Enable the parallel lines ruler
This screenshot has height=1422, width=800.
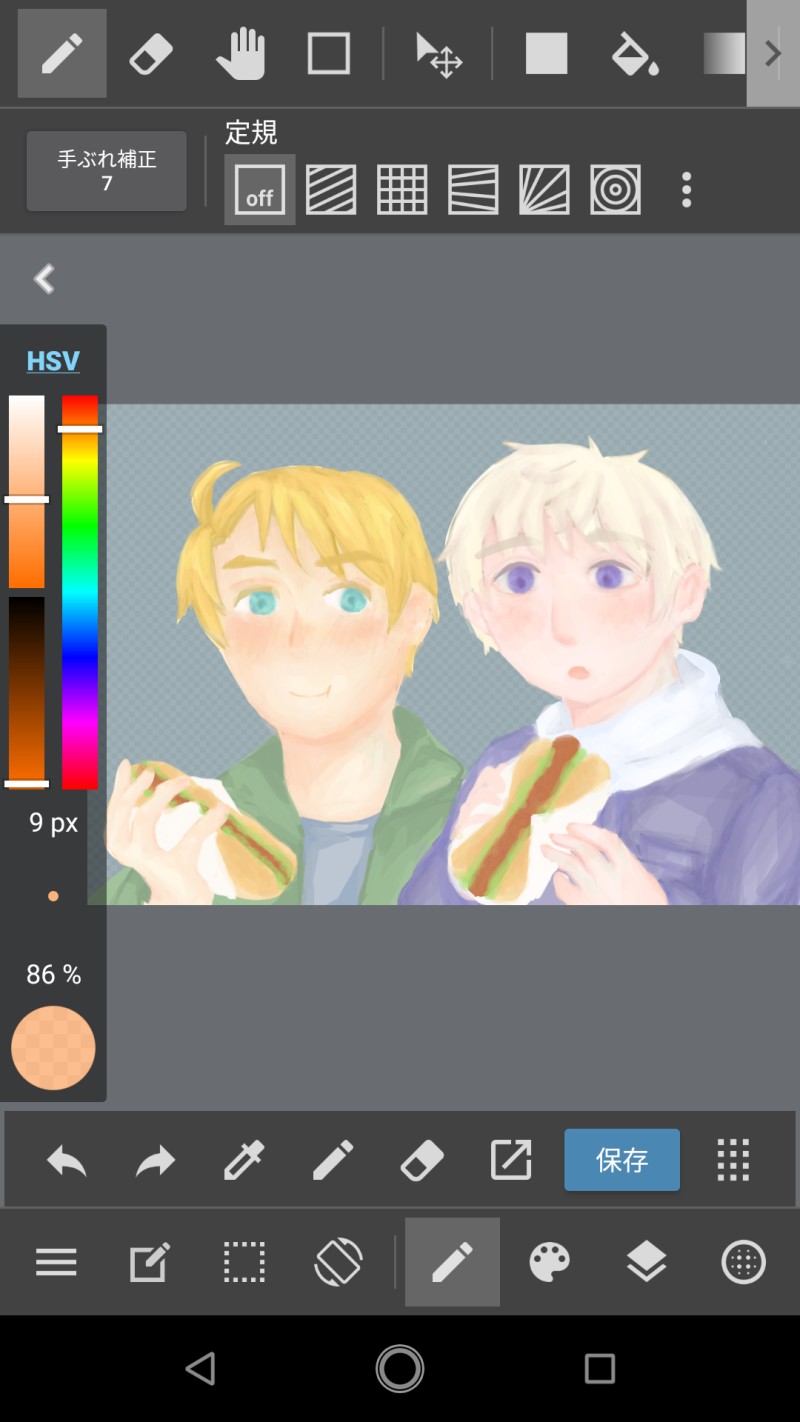pyautogui.click(x=330, y=189)
